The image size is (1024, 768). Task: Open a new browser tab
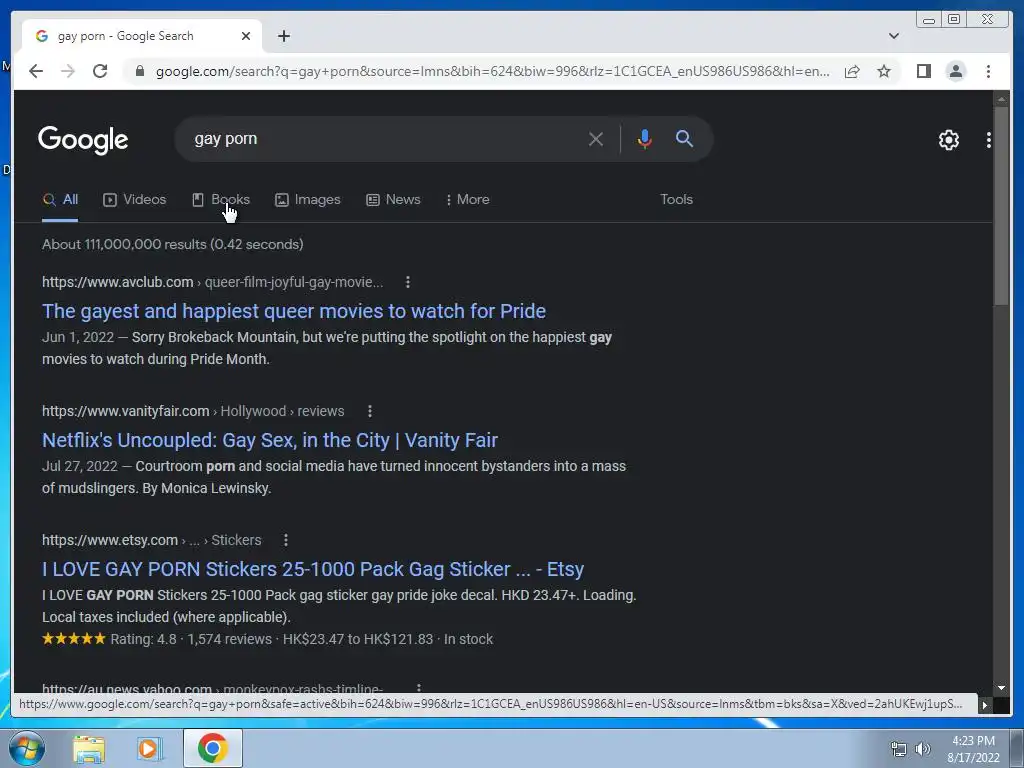pyautogui.click(x=283, y=36)
